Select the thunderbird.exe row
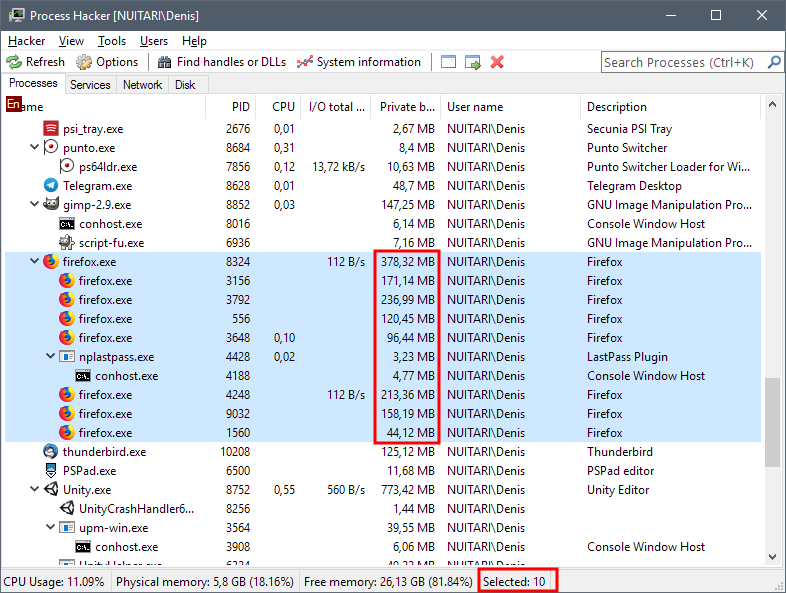Screen dimensions: 786x593 click(x=383, y=452)
